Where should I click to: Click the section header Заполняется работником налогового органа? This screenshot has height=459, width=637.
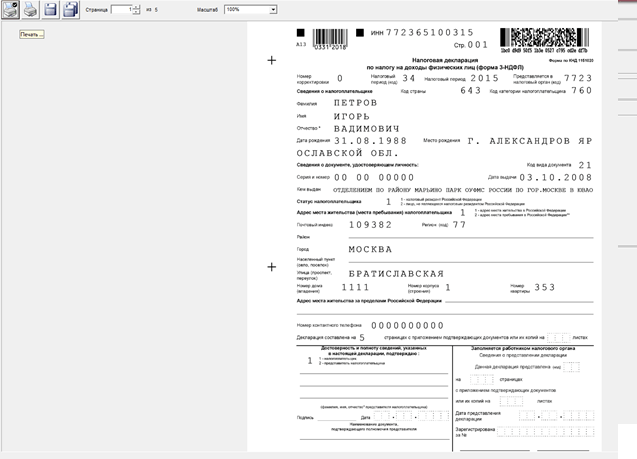coord(523,349)
